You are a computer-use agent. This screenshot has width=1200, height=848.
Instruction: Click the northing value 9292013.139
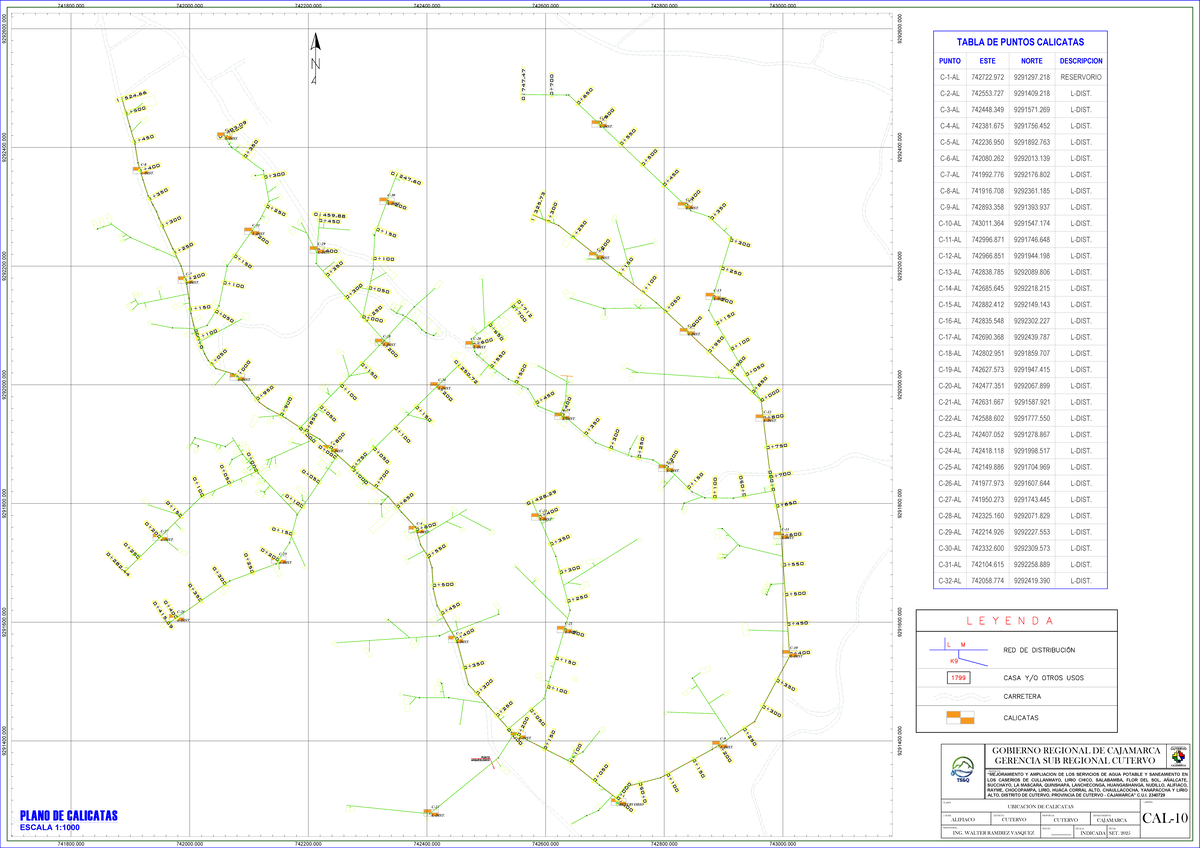pos(1032,157)
